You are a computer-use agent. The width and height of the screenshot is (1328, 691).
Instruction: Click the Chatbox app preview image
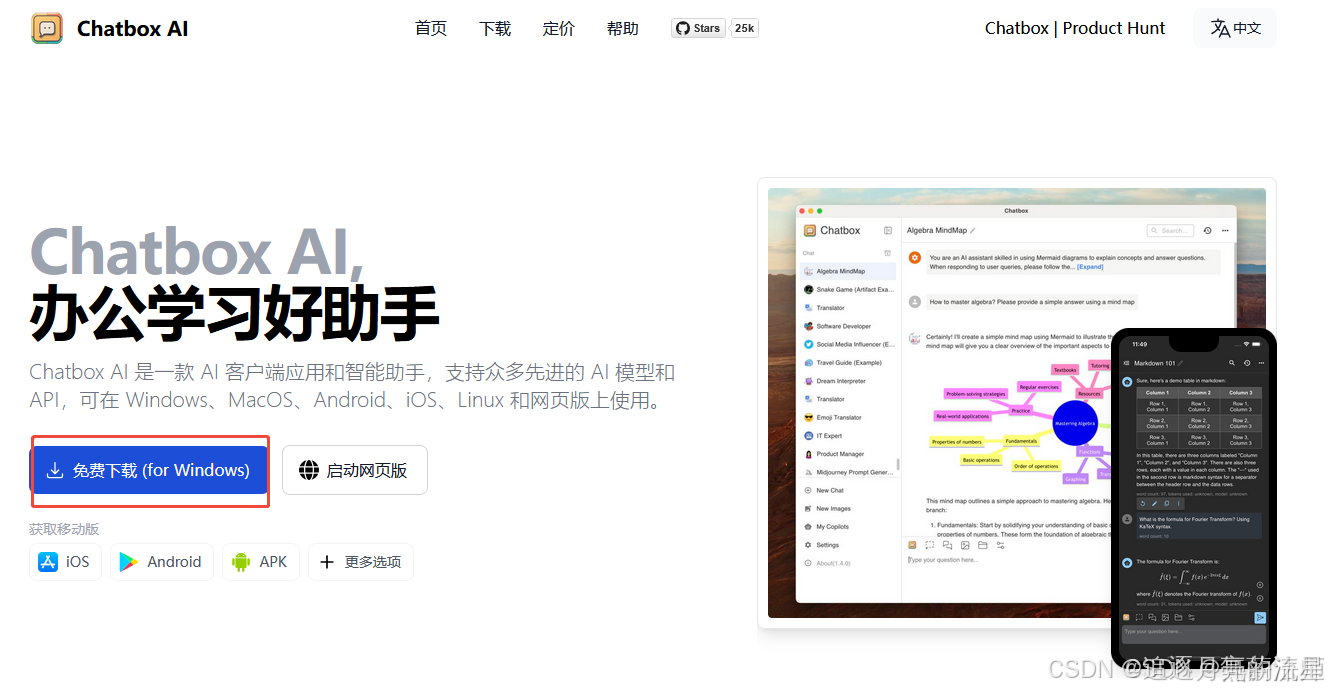tap(1017, 403)
